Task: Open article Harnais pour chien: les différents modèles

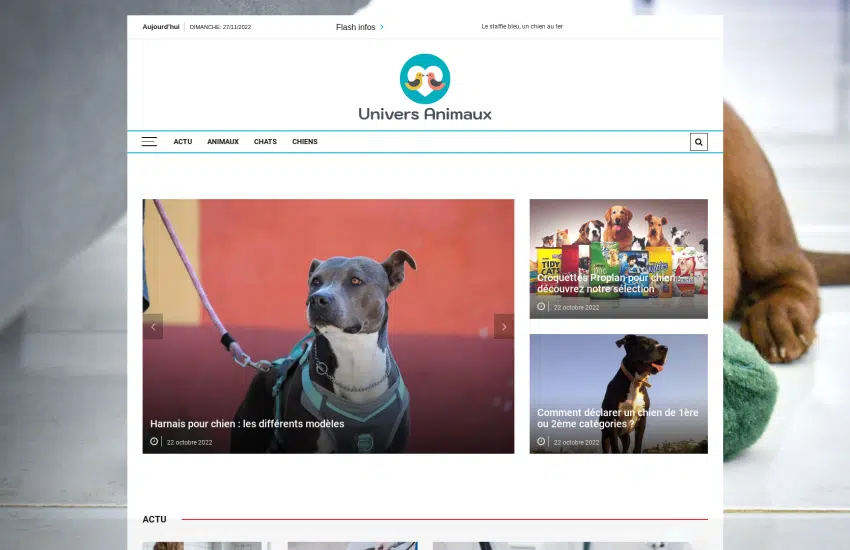Action: tap(247, 424)
